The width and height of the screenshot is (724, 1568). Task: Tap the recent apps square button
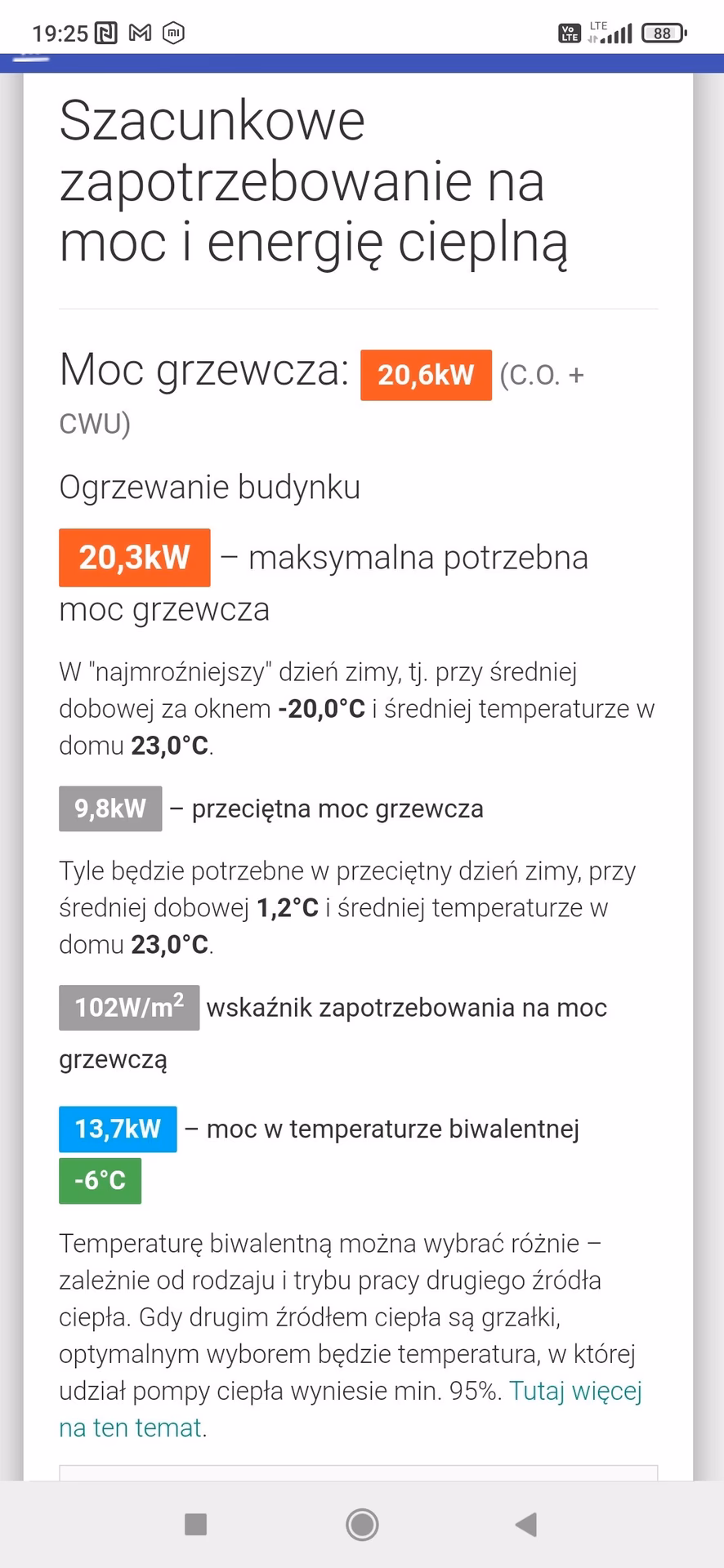pos(196,1525)
